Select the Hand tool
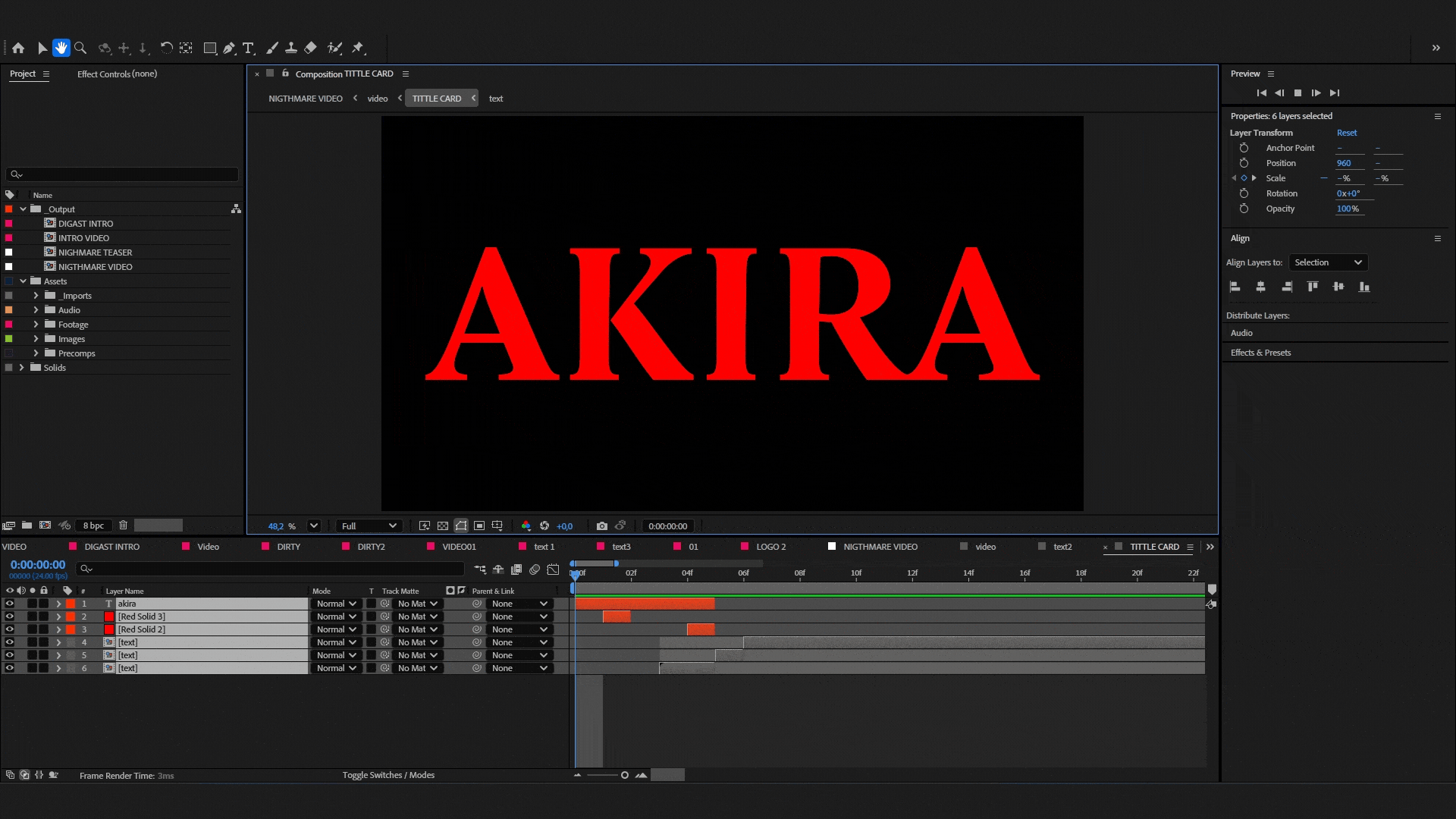Viewport: 1456px width, 819px height. point(61,48)
